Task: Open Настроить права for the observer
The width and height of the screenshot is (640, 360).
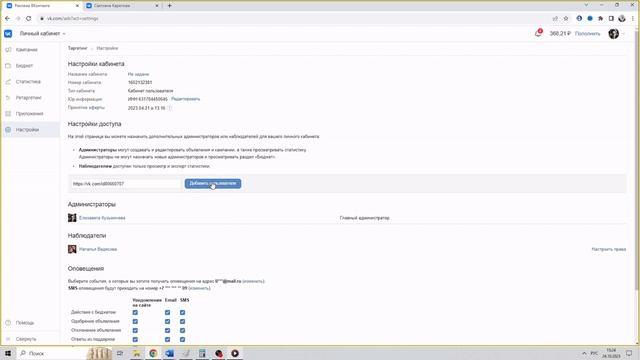Action: (x=609, y=249)
